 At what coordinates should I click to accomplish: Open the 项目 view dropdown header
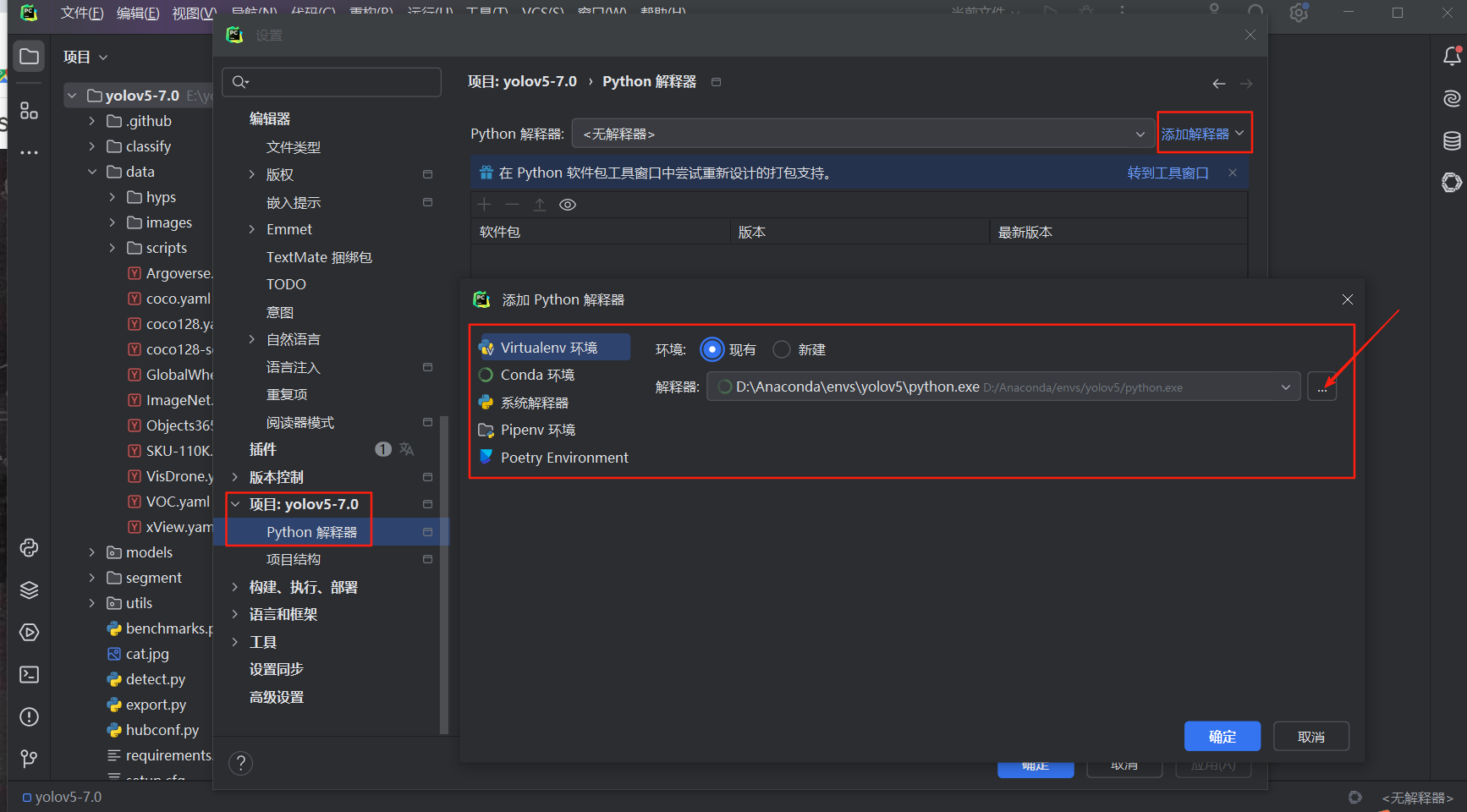click(85, 57)
